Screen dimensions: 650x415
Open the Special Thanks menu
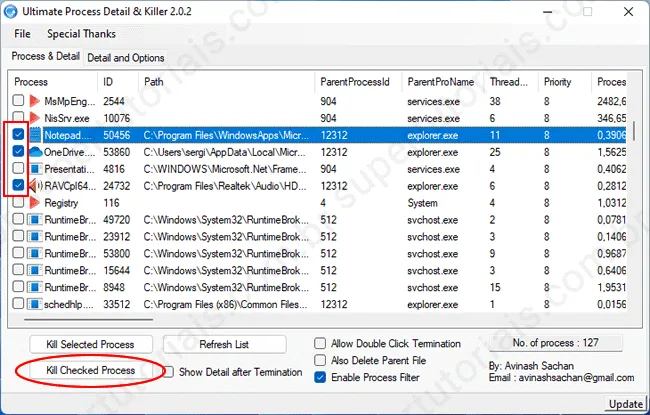81,34
